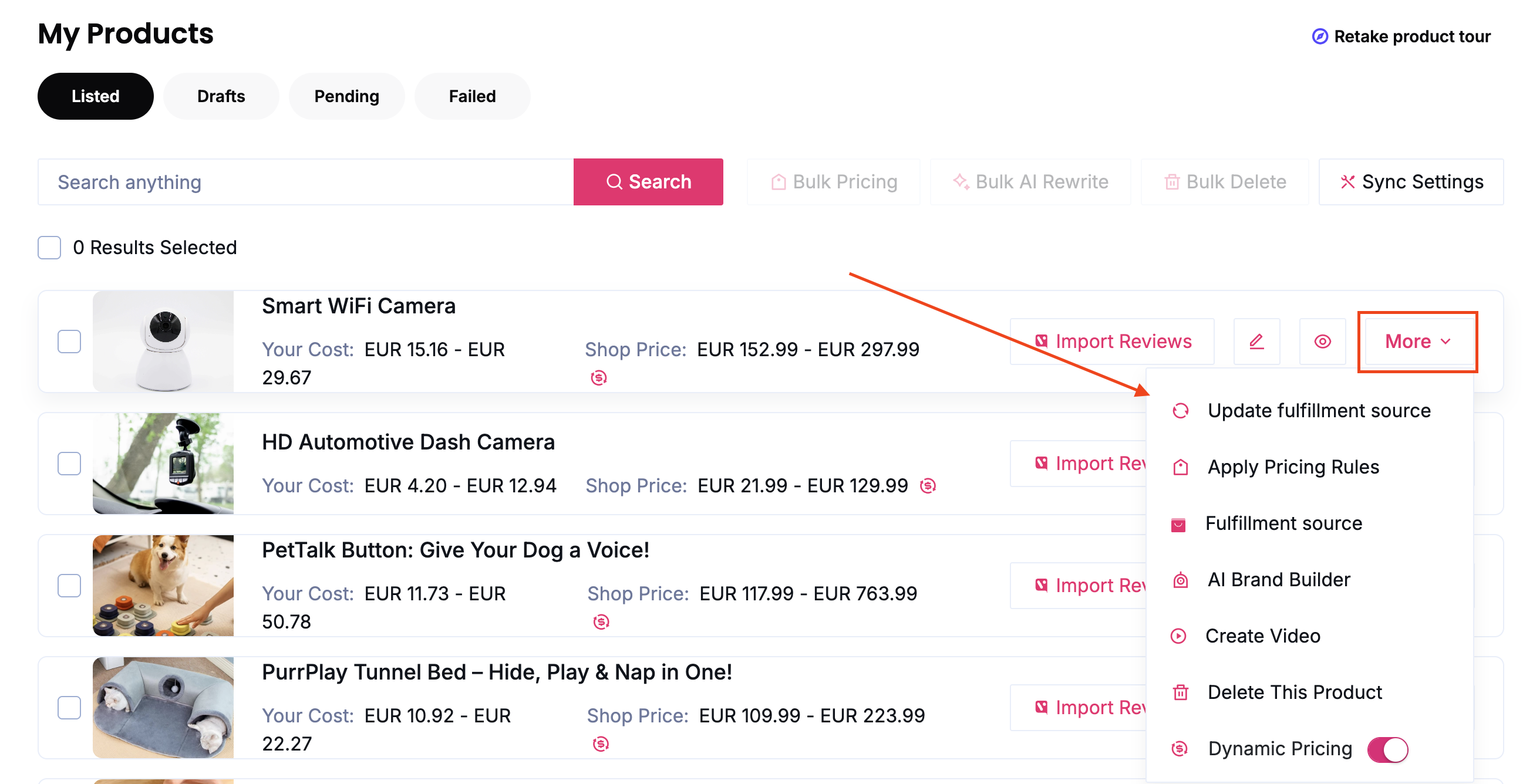Switch to the Drafts tab
The width and height of the screenshot is (1523, 784).
coord(221,96)
